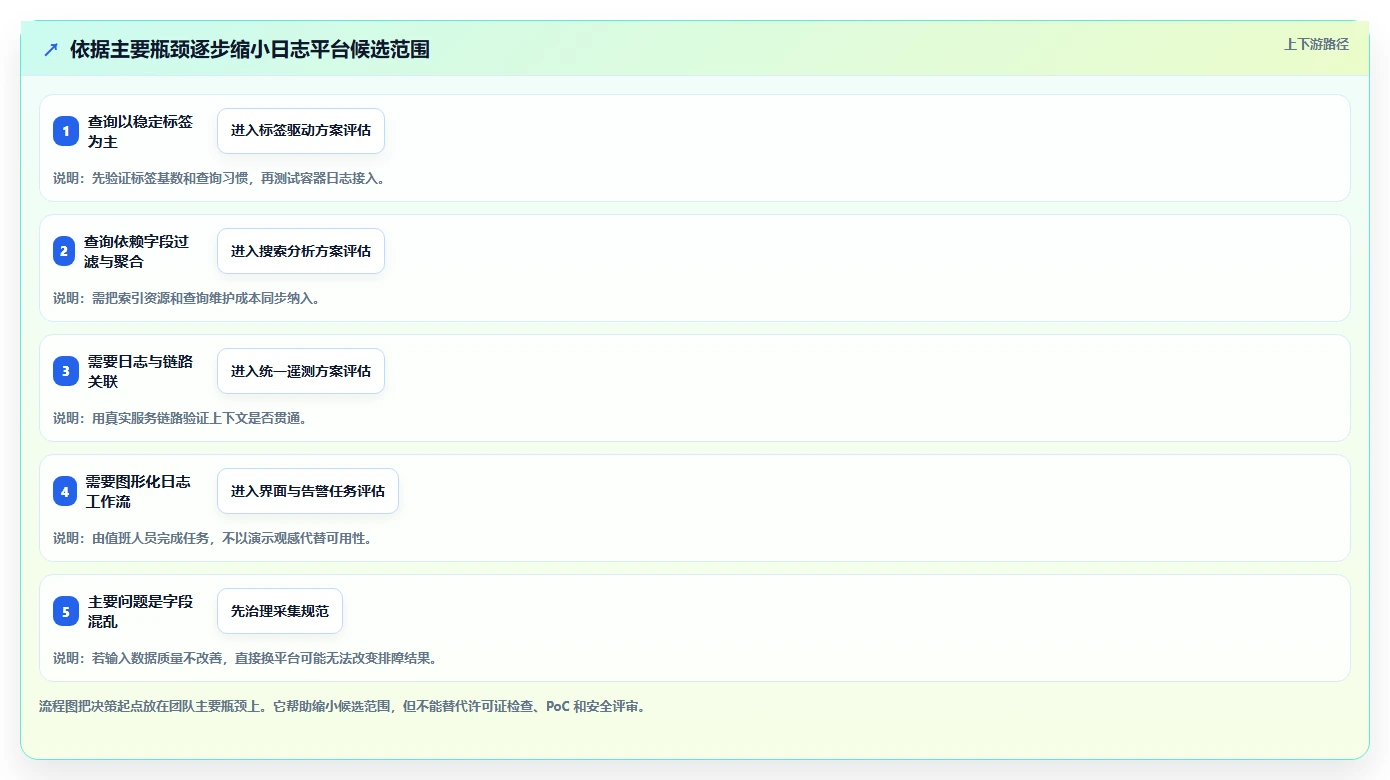The width and height of the screenshot is (1390, 780).
Task: Select the condition text 需要图形化日志工作流
Action: click(x=139, y=491)
